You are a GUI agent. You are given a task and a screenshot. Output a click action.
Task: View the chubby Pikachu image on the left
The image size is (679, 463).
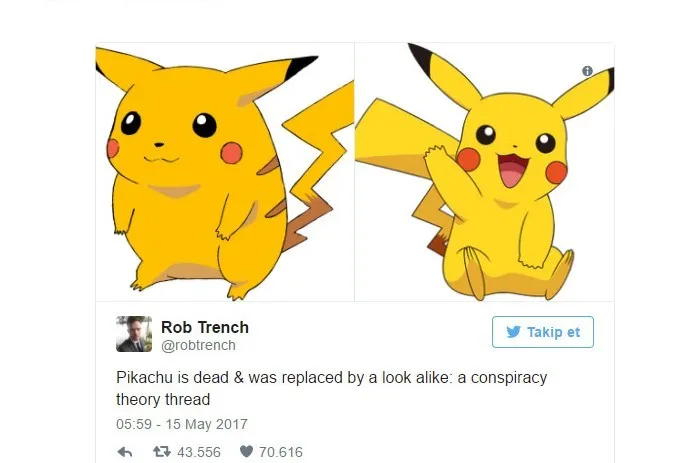[225, 172]
